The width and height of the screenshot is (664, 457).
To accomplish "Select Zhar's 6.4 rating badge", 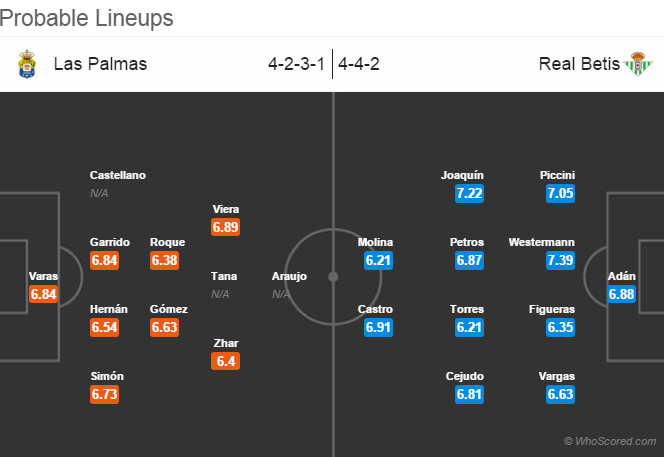I will [x=225, y=361].
